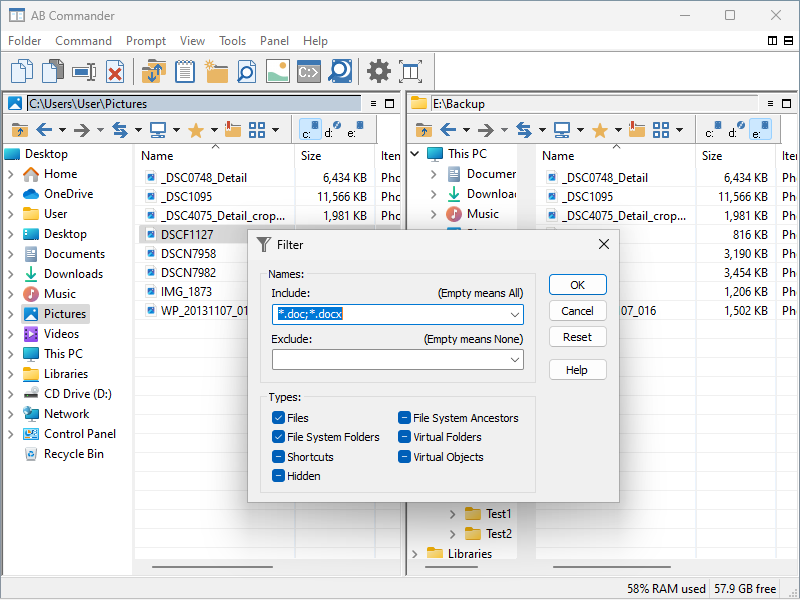The width and height of the screenshot is (800, 600).
Task: Click the New folder toolbar icon
Action: 216,71
